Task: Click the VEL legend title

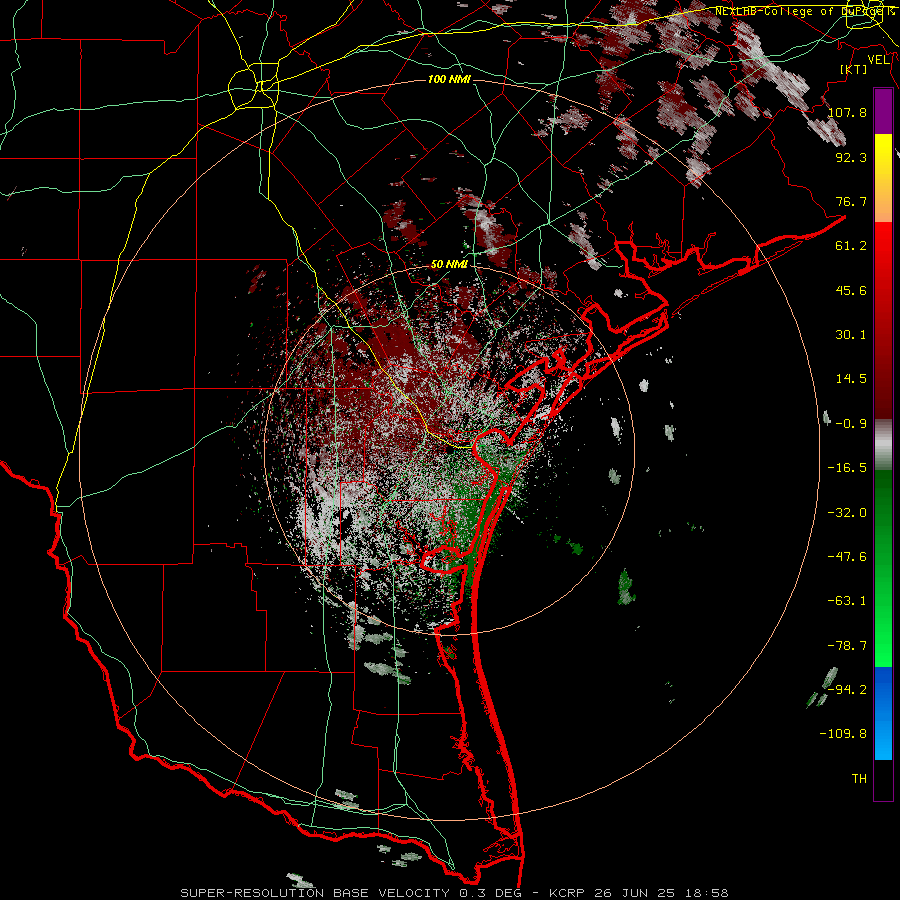Action: click(x=878, y=60)
